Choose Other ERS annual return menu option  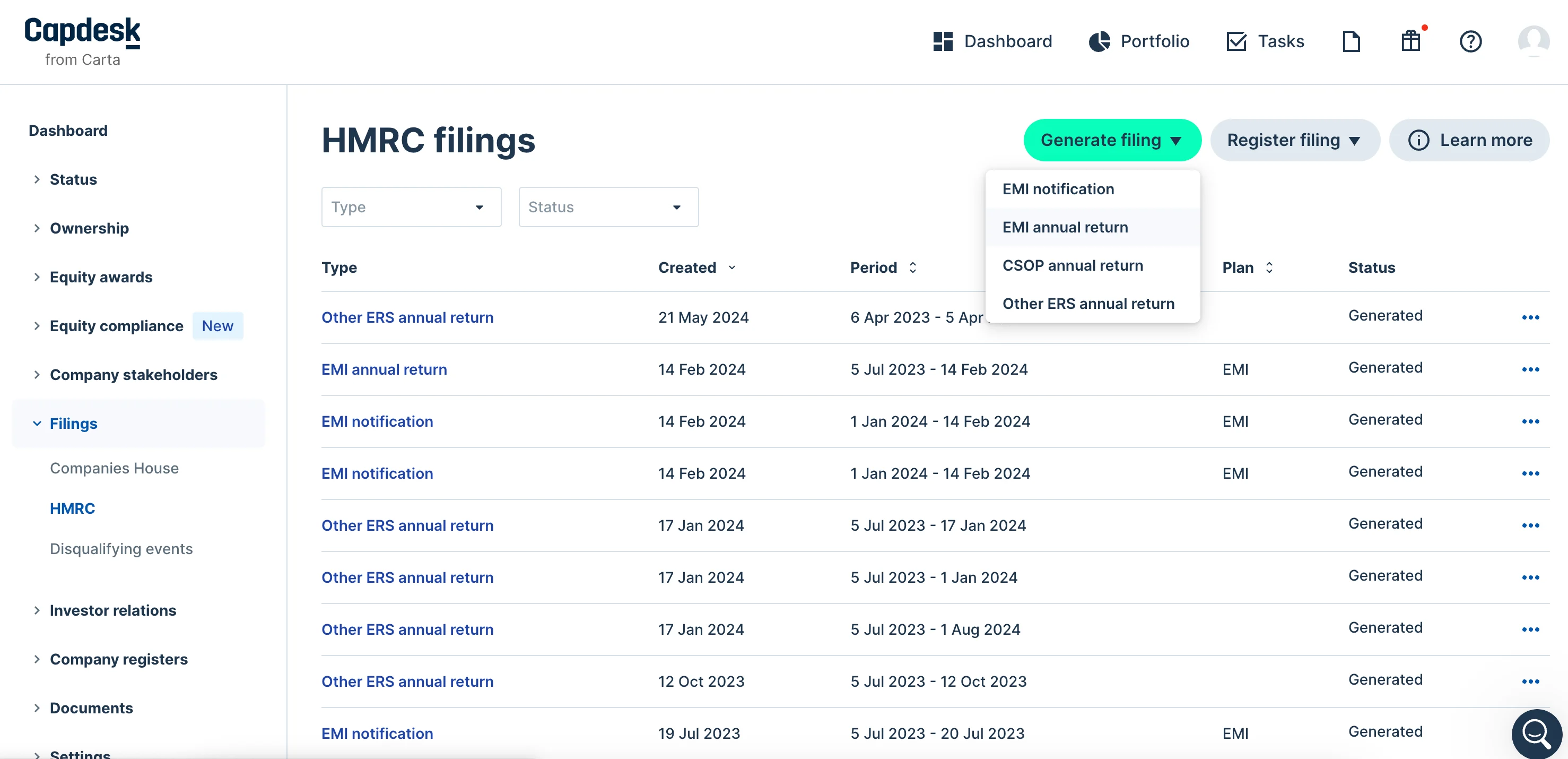pos(1093,304)
